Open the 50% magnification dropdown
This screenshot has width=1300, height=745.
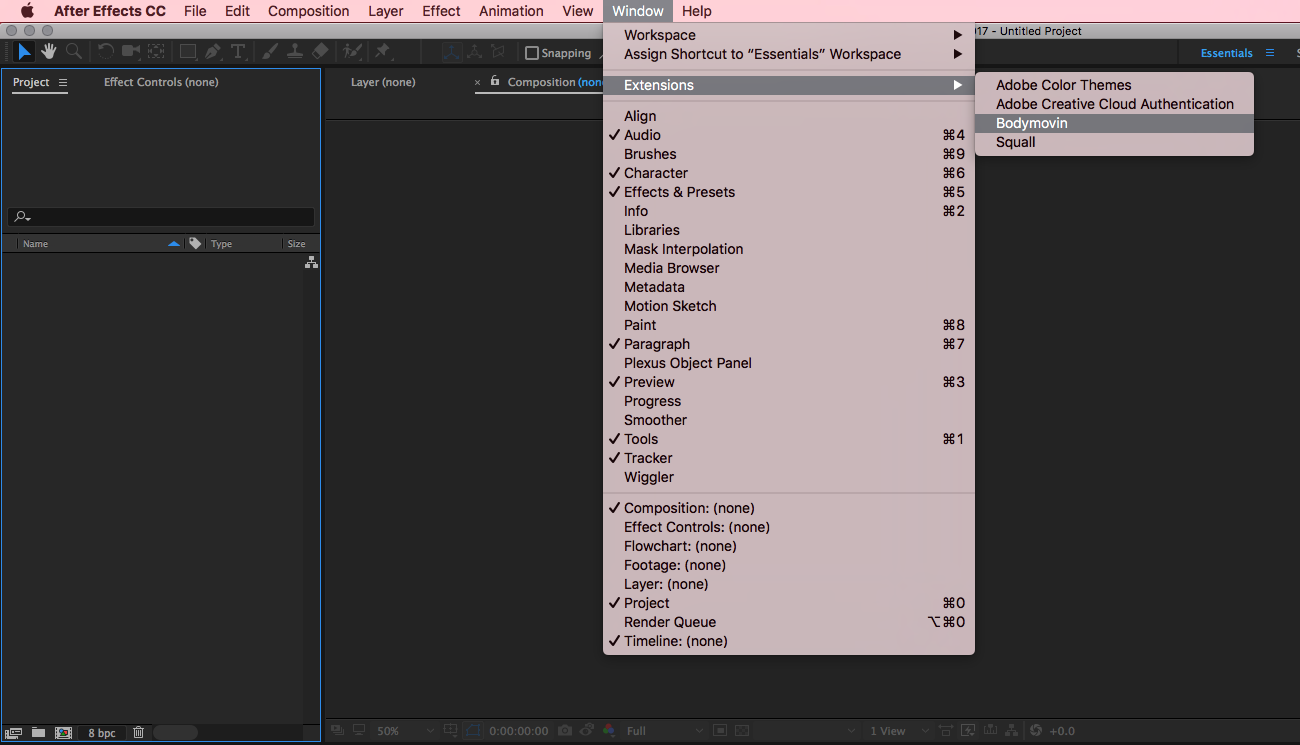(403, 731)
